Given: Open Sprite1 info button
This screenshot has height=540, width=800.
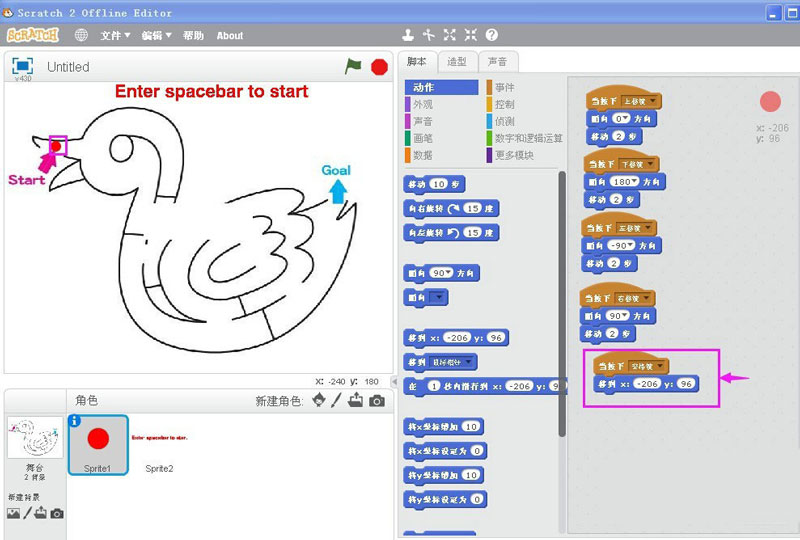Looking at the screenshot, I should (74, 421).
